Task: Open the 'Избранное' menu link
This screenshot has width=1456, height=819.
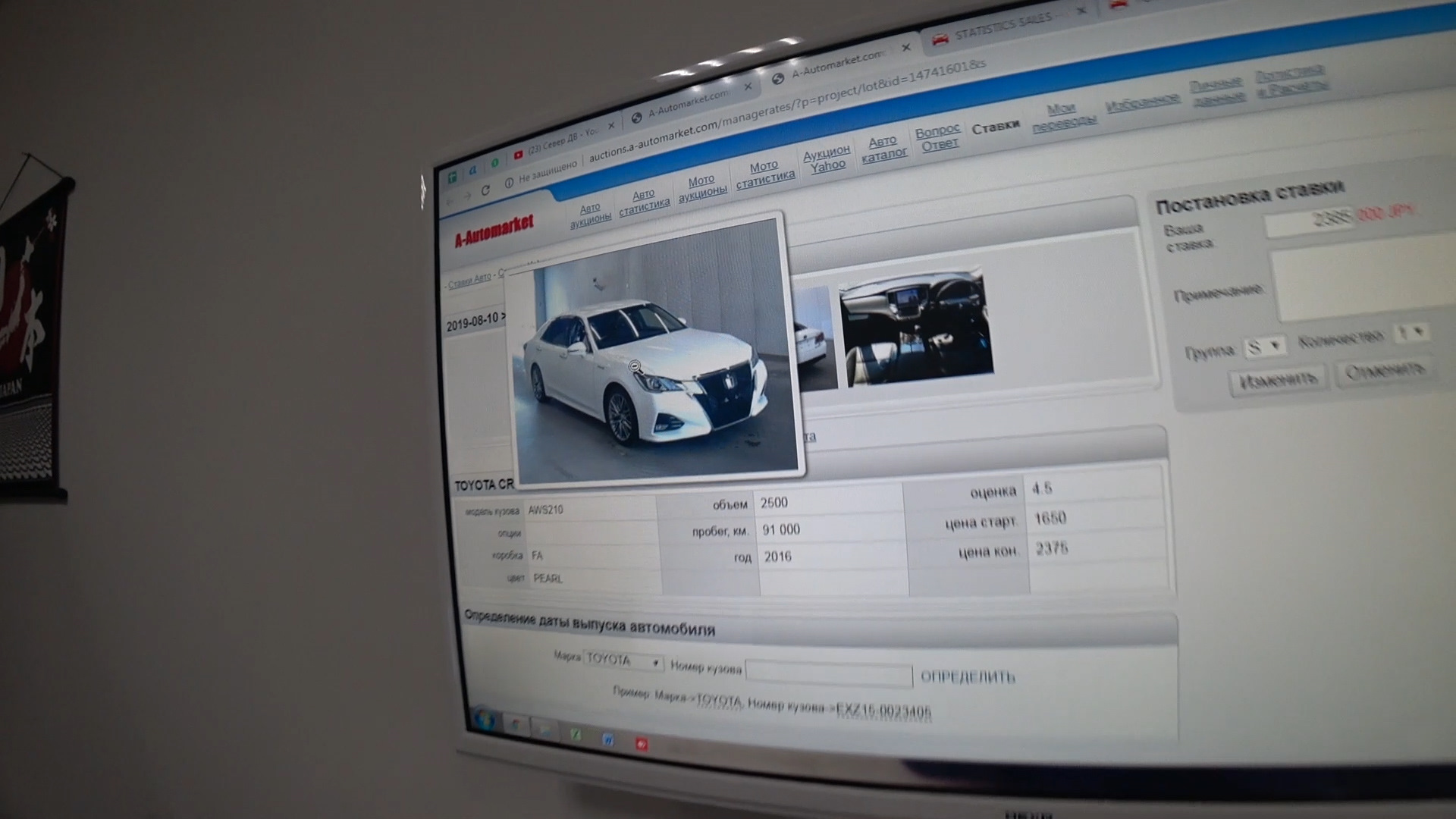Action: [x=1142, y=103]
